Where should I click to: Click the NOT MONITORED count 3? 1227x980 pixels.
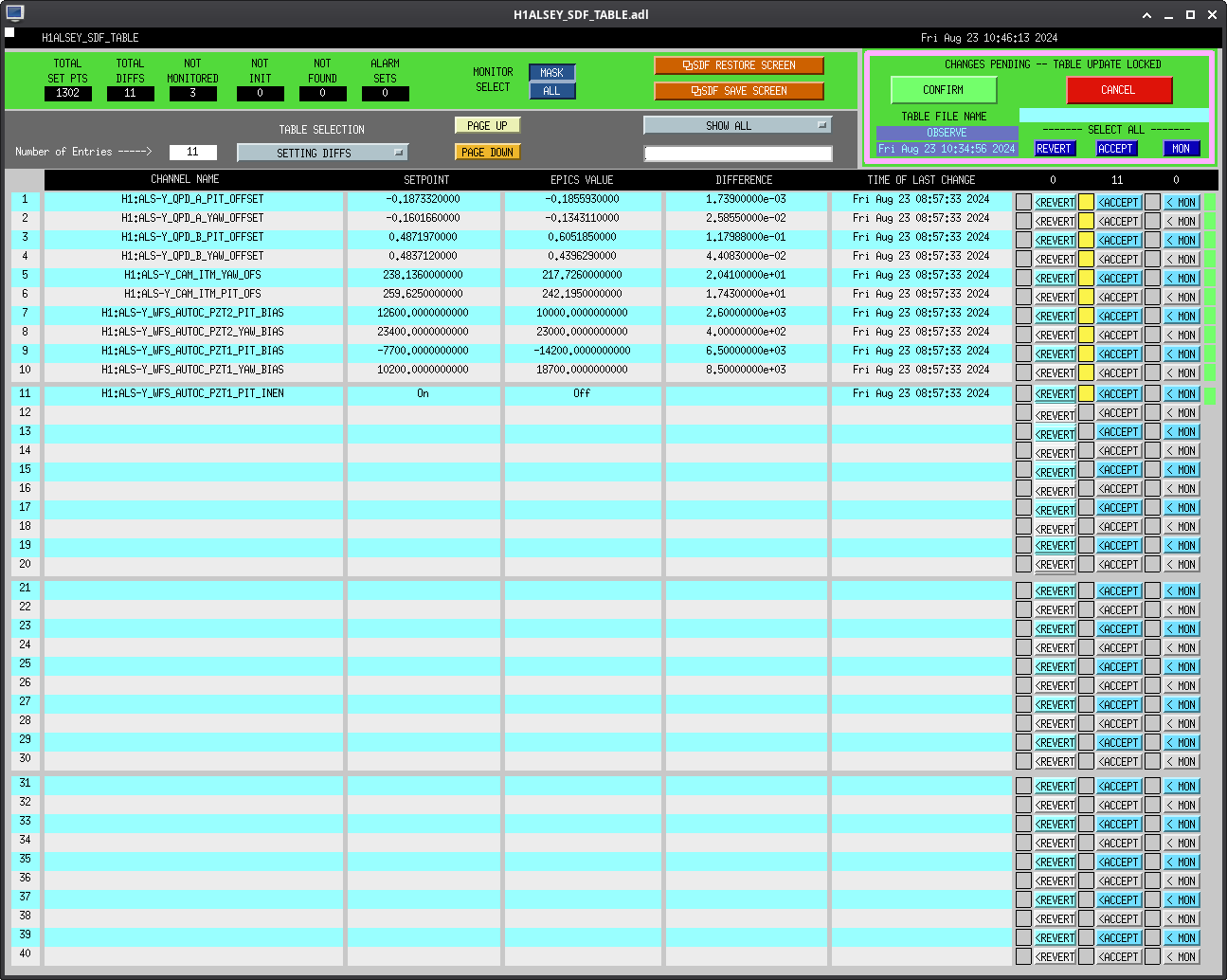coord(193,93)
